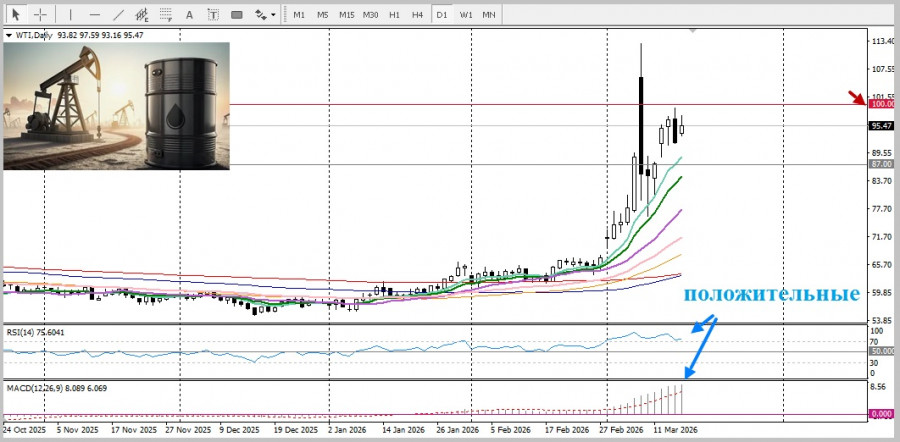Select the equidistant channel tool
Screen dimensions: 900x442
[143, 15]
